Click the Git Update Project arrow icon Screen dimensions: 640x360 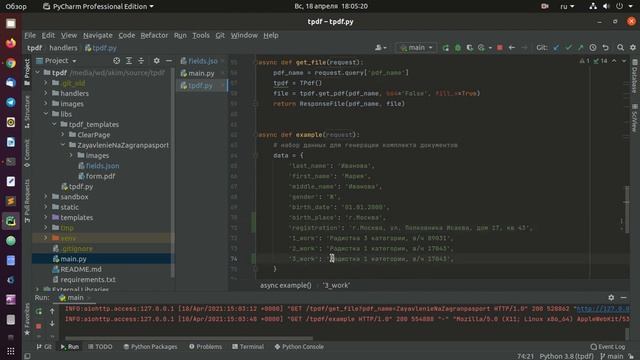tap(556, 48)
